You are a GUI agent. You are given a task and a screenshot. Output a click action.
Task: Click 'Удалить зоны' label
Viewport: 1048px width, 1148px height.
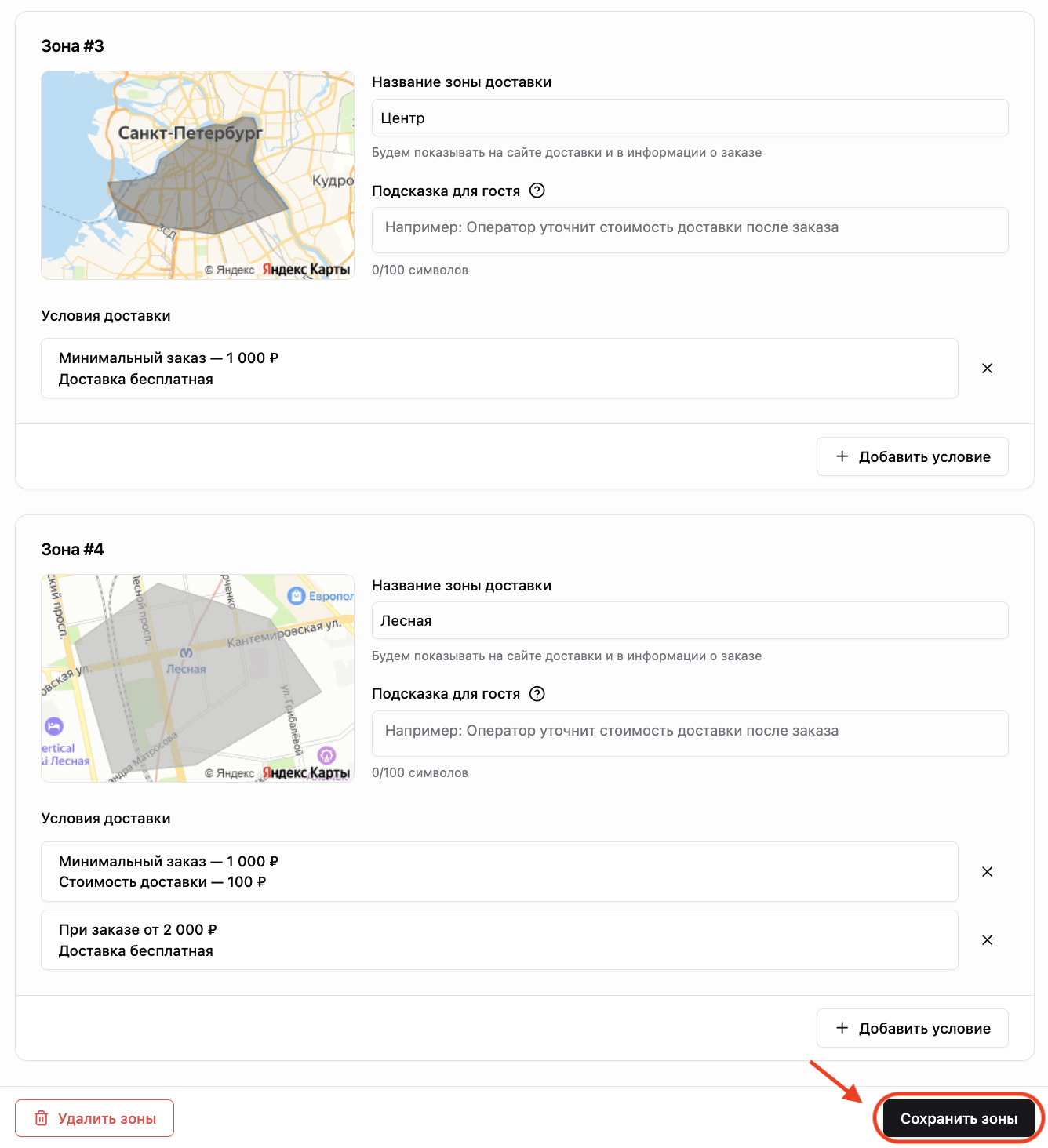pos(107,1118)
